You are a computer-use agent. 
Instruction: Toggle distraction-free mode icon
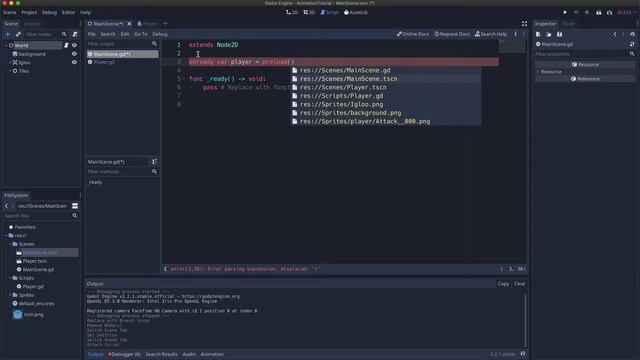click(524, 24)
